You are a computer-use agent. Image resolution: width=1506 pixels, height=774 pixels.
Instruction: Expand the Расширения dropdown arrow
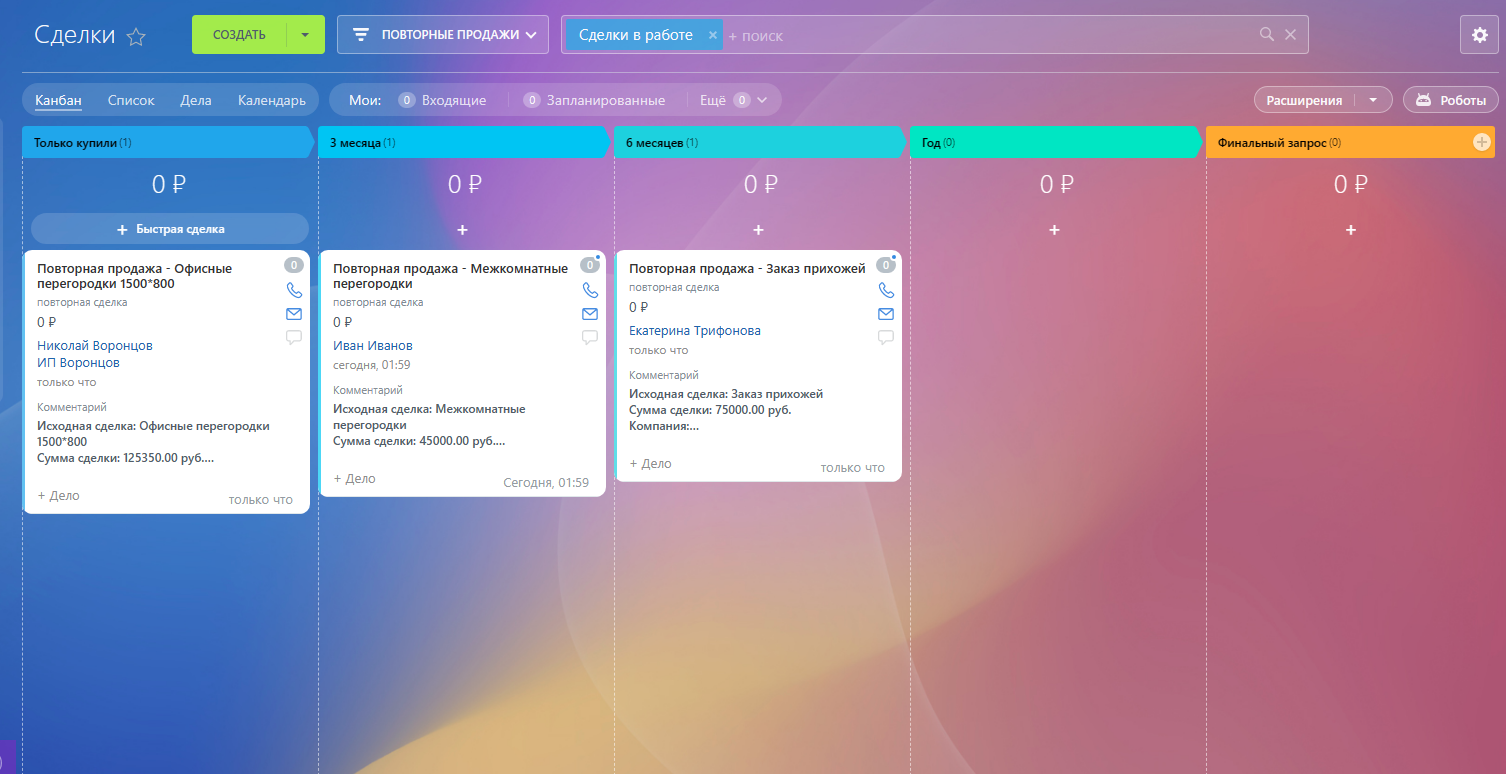(x=1374, y=100)
